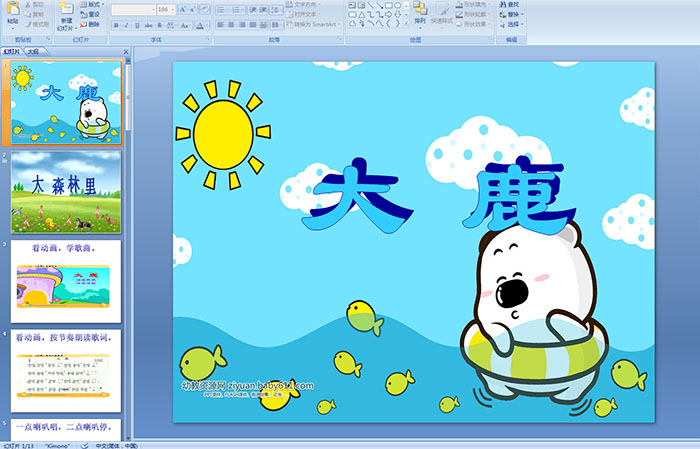
Task: Toggle bold text formatting
Action: (x=115, y=25)
